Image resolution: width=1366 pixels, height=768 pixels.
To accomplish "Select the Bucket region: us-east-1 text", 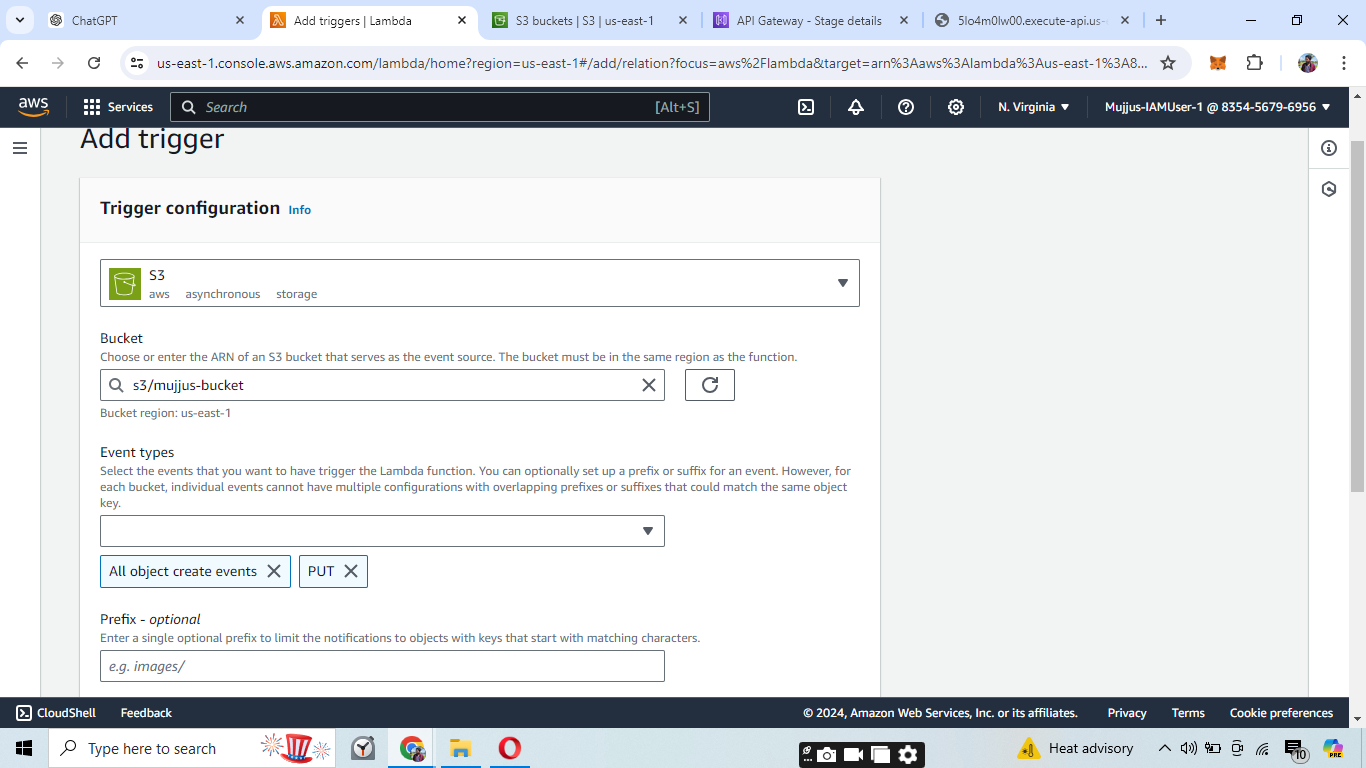I will pos(166,413).
